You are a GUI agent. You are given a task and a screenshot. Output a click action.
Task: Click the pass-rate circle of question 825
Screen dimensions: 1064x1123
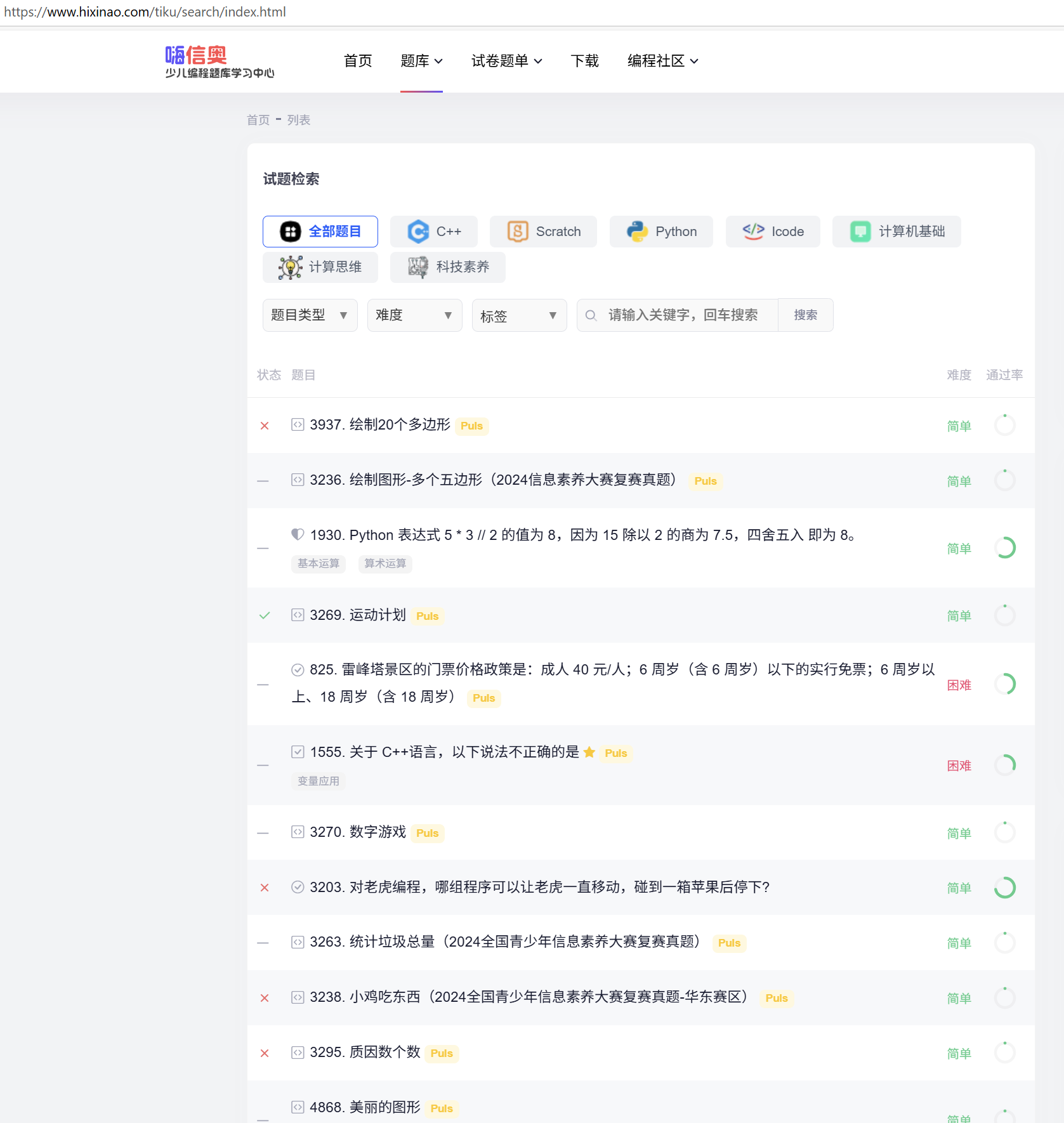pyautogui.click(x=1004, y=684)
